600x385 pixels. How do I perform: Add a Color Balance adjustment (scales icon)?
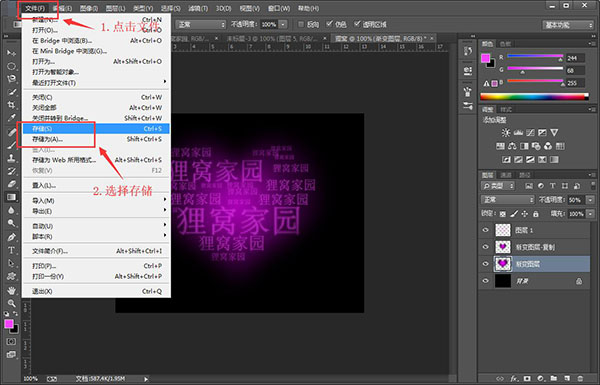point(512,146)
